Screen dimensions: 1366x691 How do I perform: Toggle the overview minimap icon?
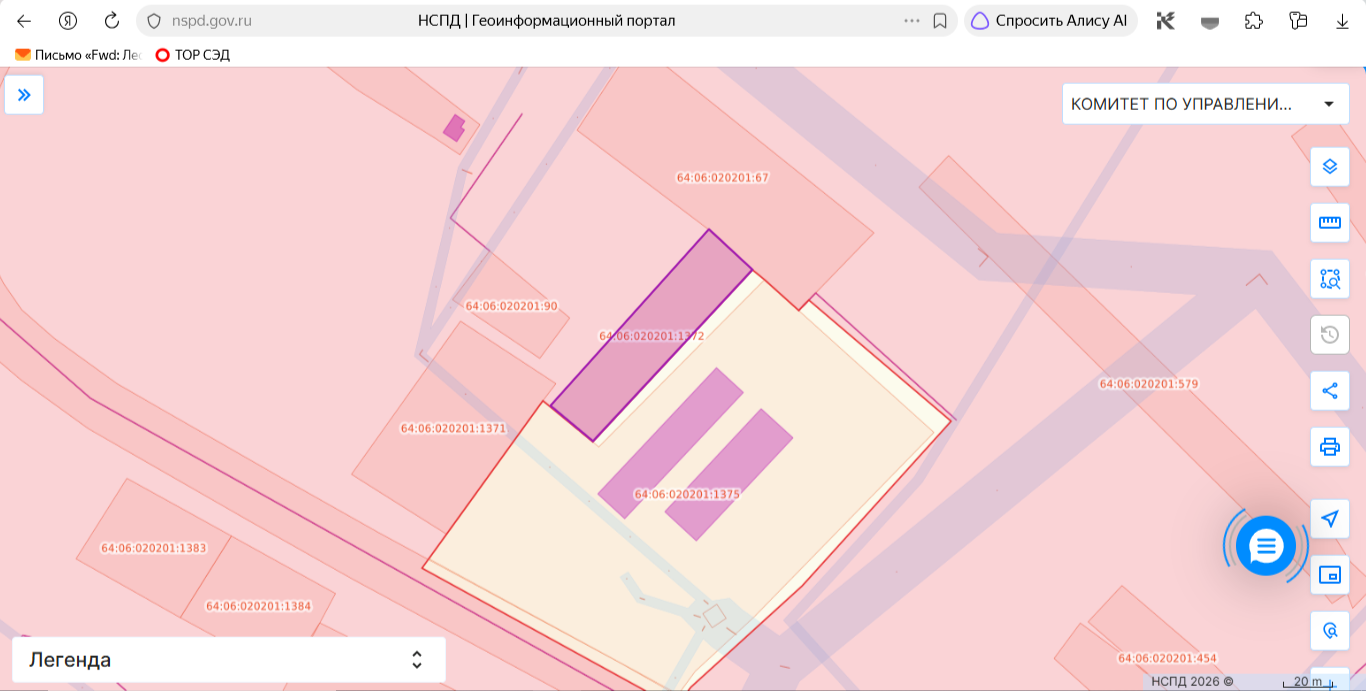(x=1330, y=575)
